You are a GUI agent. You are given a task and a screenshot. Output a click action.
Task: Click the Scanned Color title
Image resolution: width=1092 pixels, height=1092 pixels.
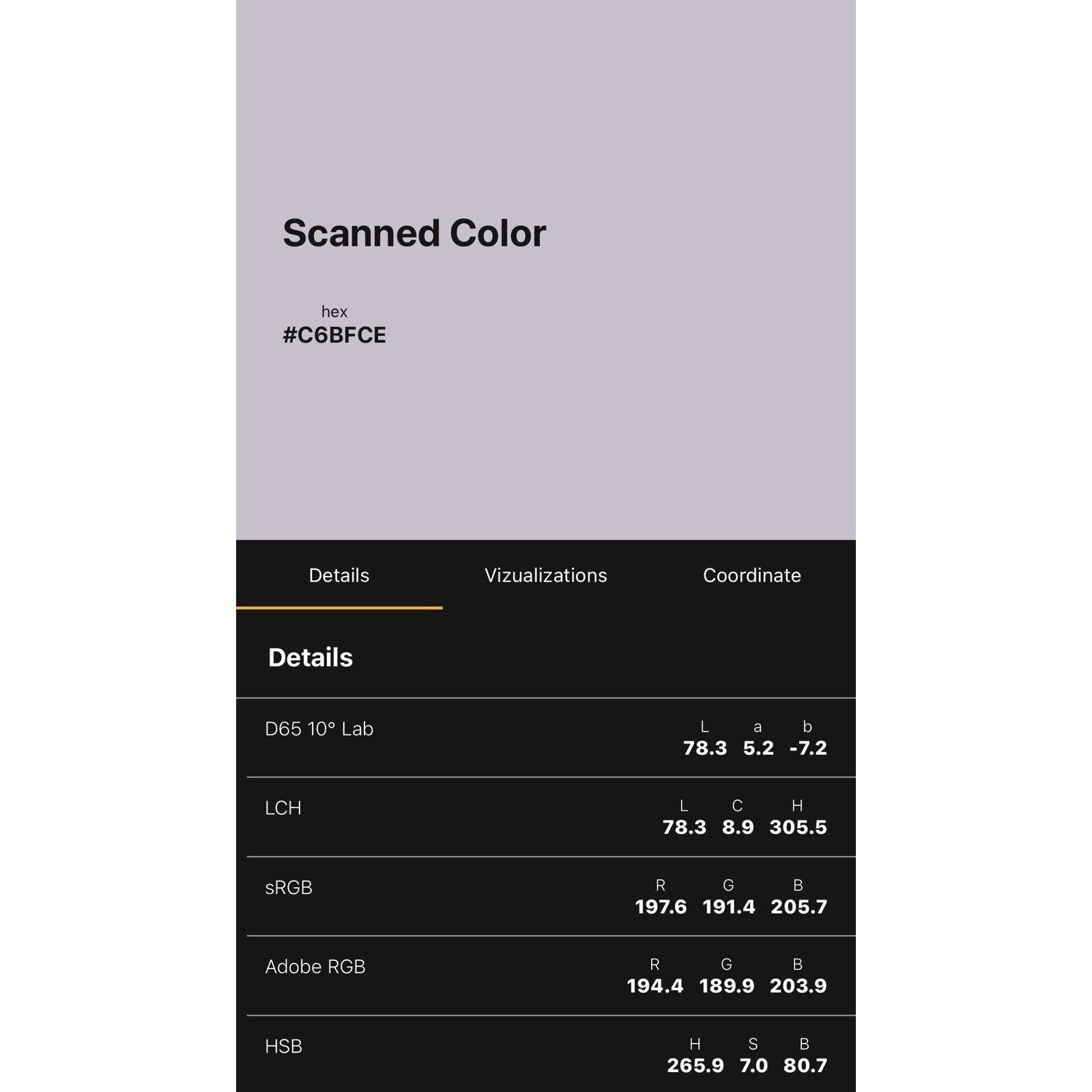[414, 233]
